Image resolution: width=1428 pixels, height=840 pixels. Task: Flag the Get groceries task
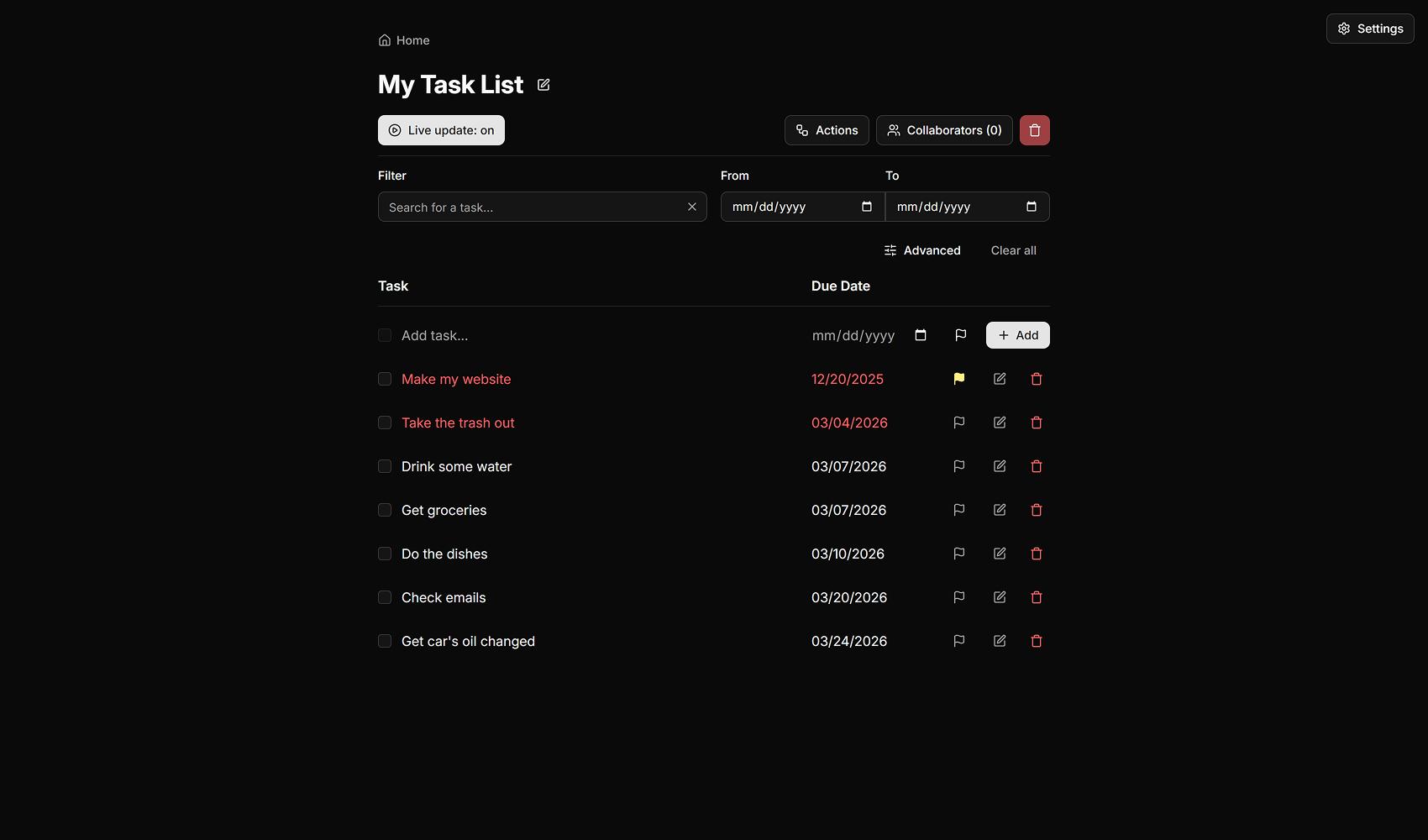(x=958, y=510)
